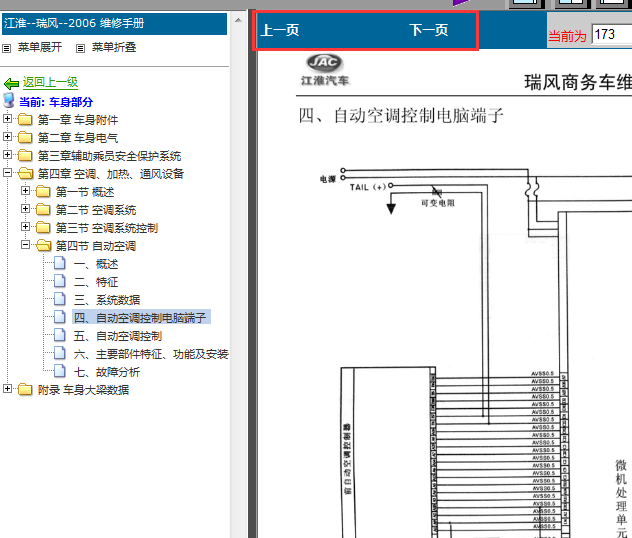Open page 二、特征

point(96,282)
